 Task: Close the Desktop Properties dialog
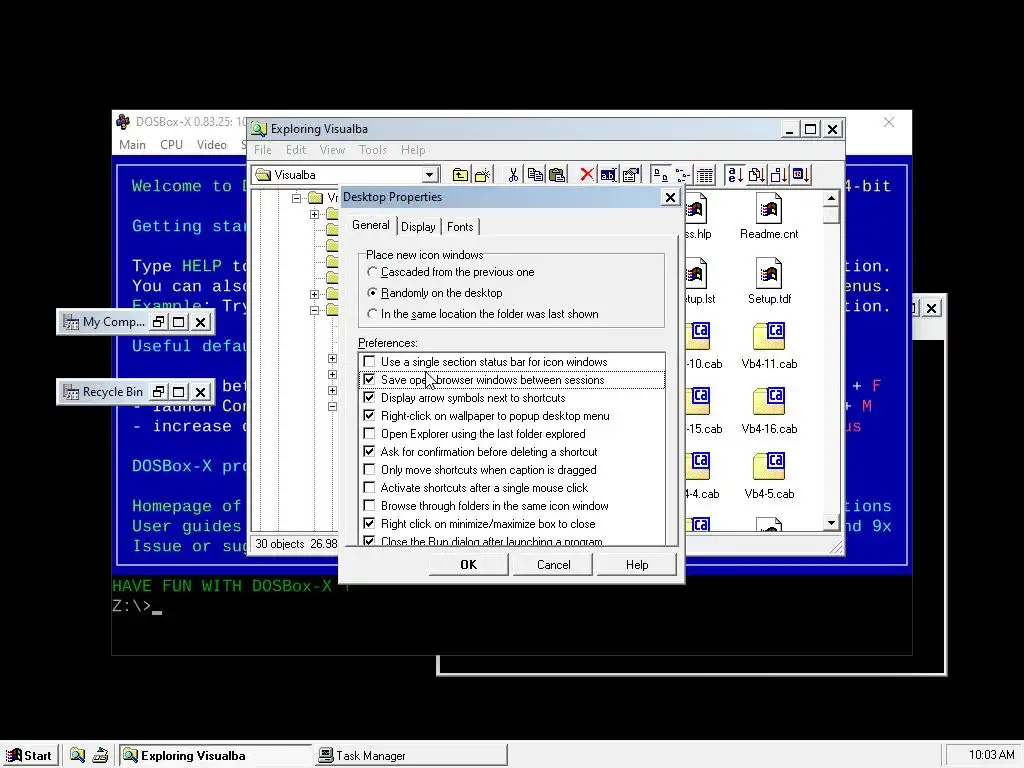point(670,197)
